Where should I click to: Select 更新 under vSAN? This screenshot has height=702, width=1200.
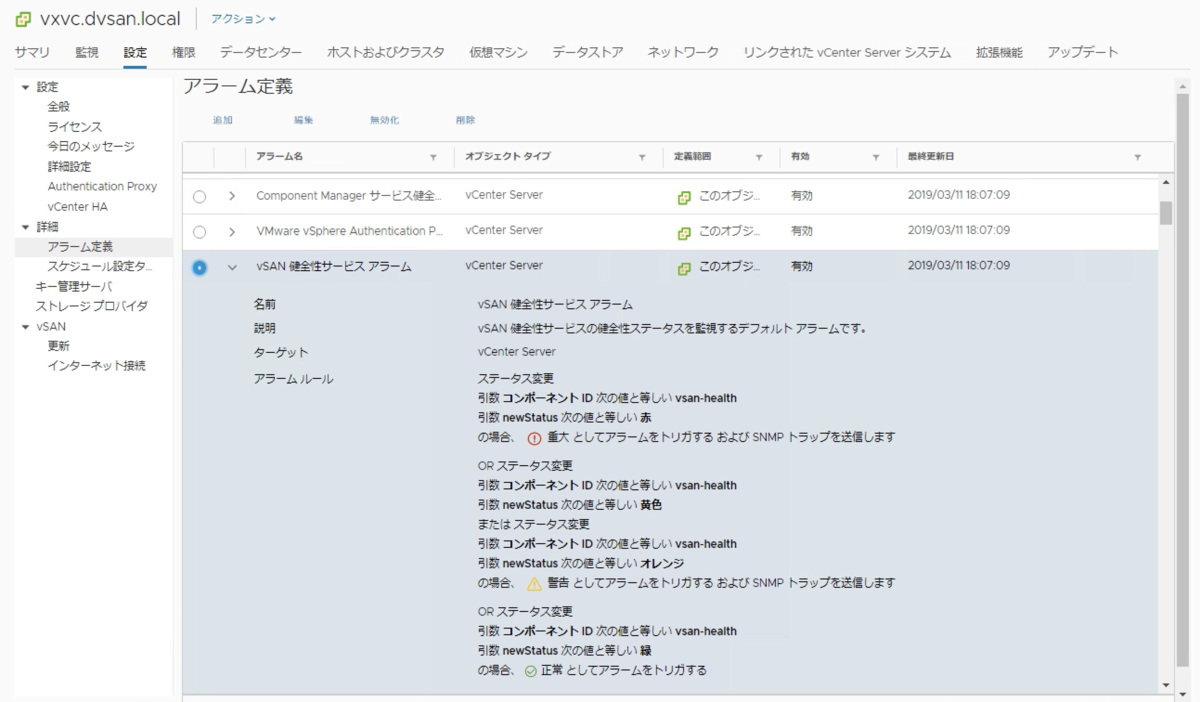pos(59,346)
